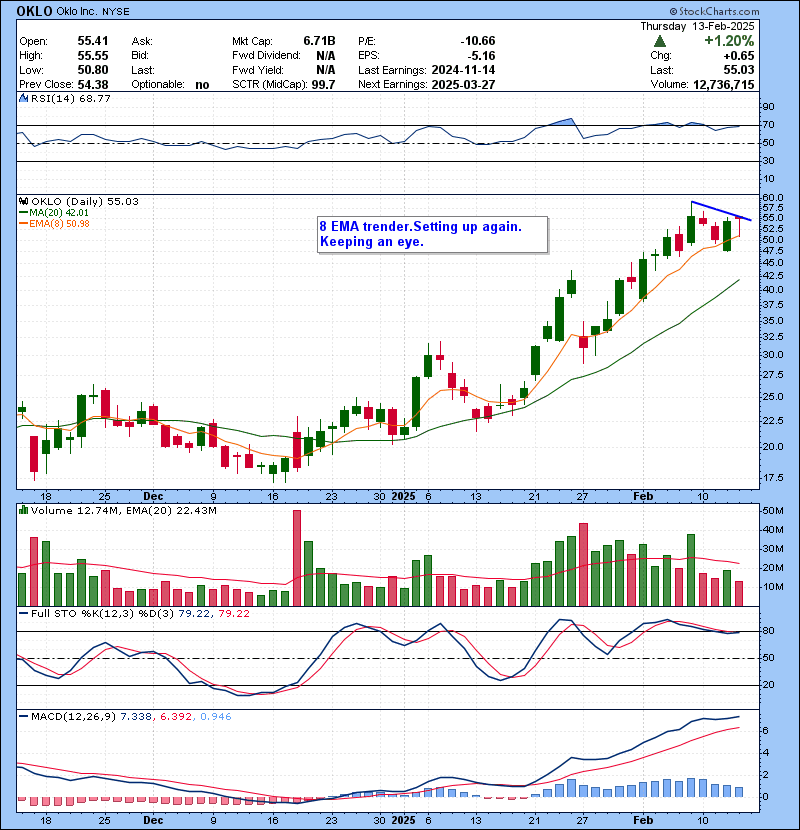Click the Last Earnings date 2024-11-14
This screenshot has width=800, height=830.
click(463, 70)
